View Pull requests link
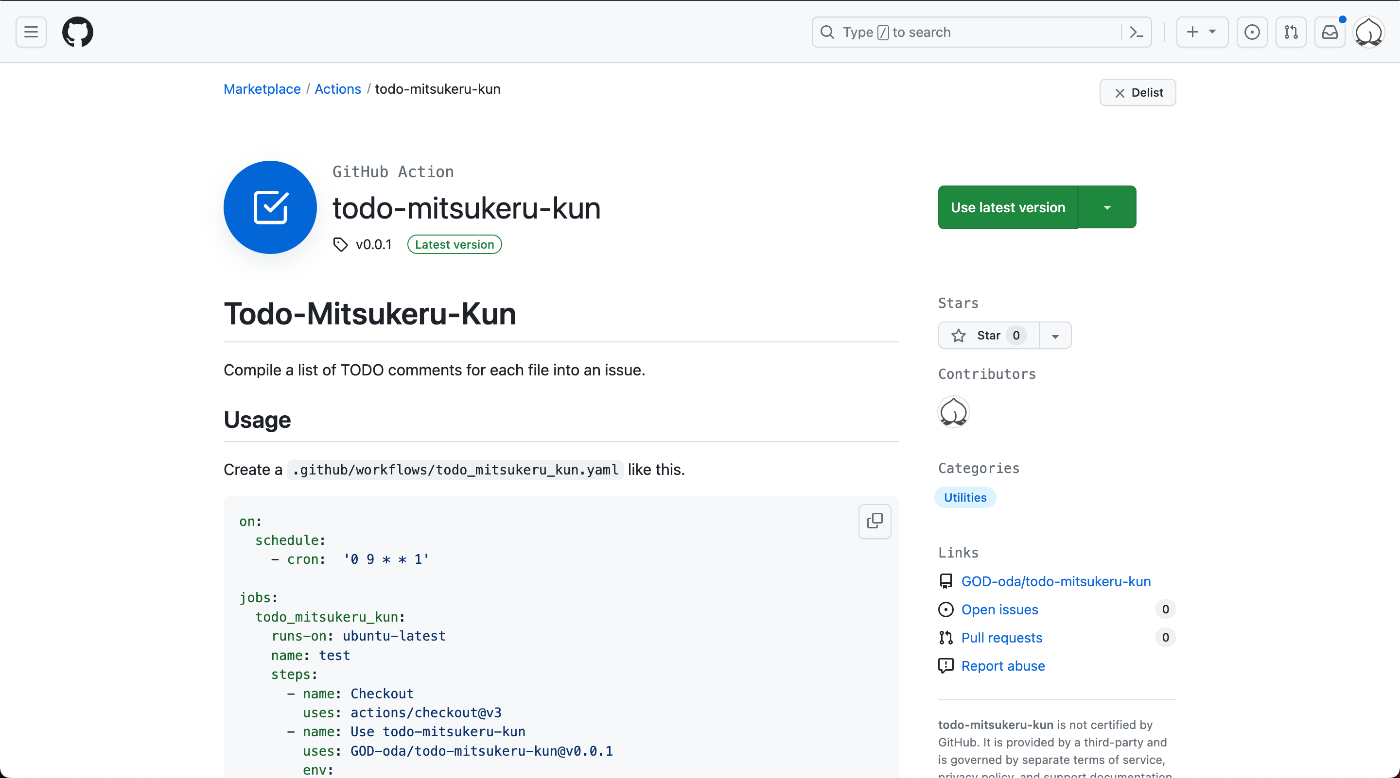 pos(1002,637)
